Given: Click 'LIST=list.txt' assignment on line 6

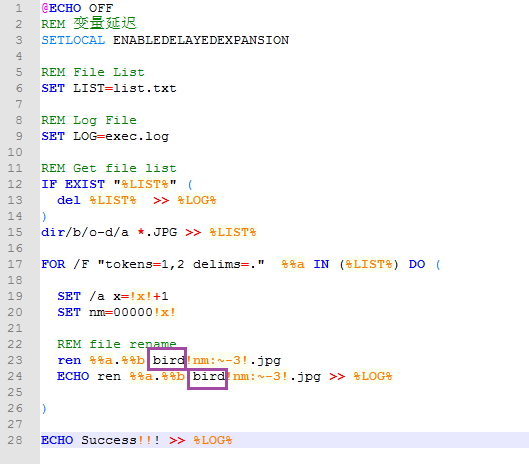Looking at the screenshot, I should point(125,88).
